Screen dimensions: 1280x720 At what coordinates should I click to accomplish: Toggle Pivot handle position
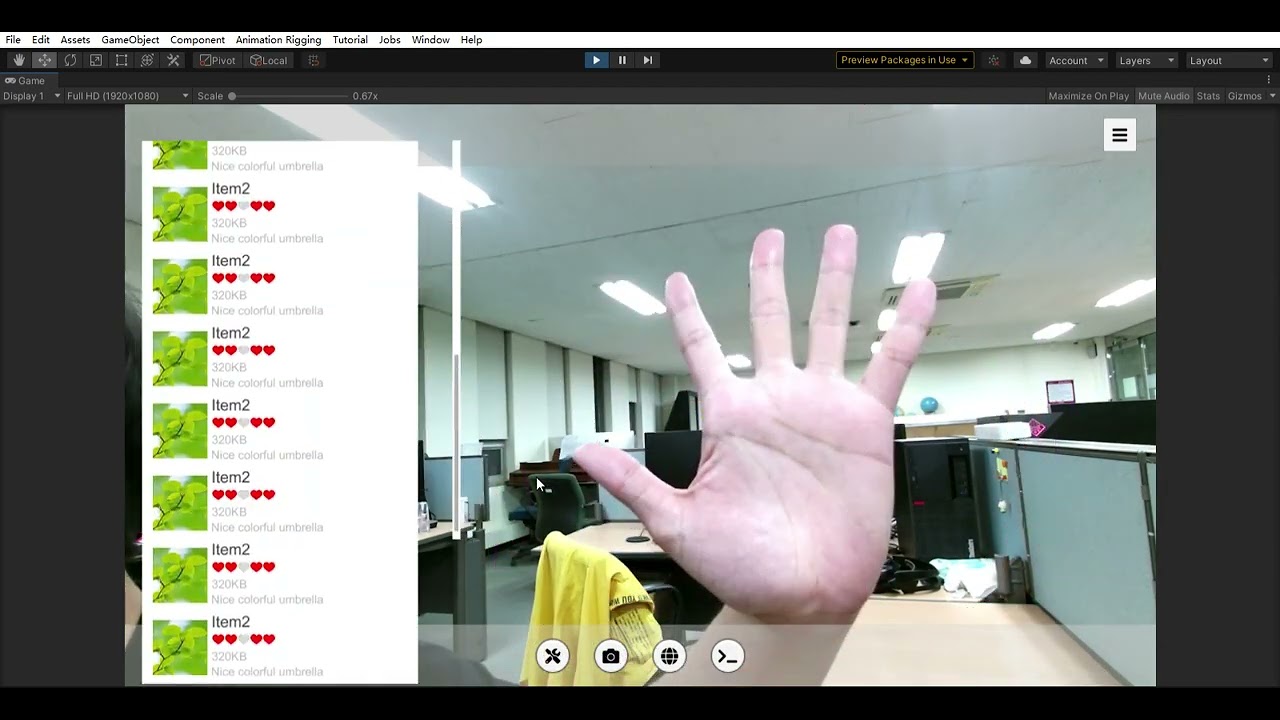pos(218,60)
